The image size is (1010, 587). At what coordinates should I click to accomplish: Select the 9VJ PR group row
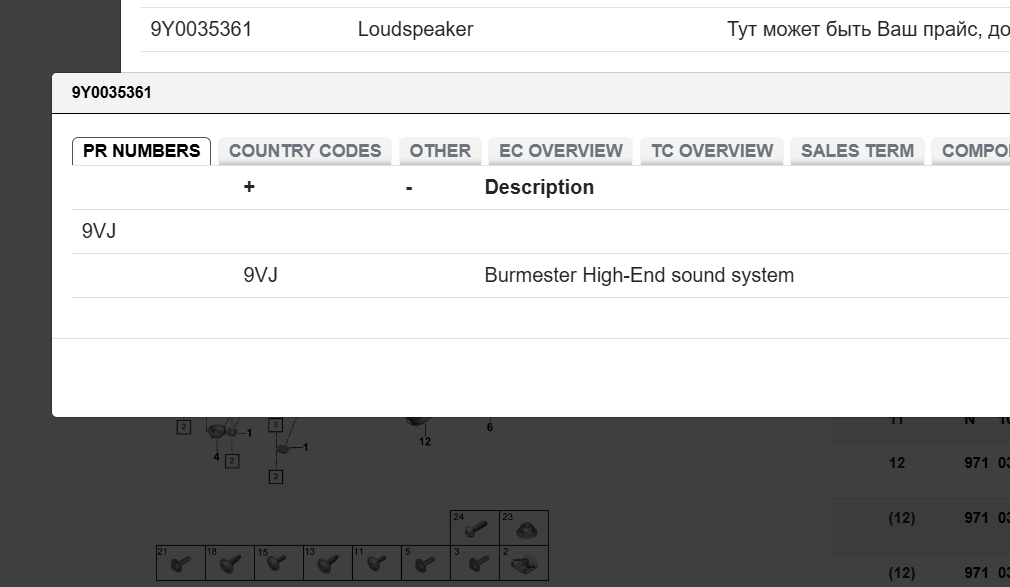pos(99,231)
